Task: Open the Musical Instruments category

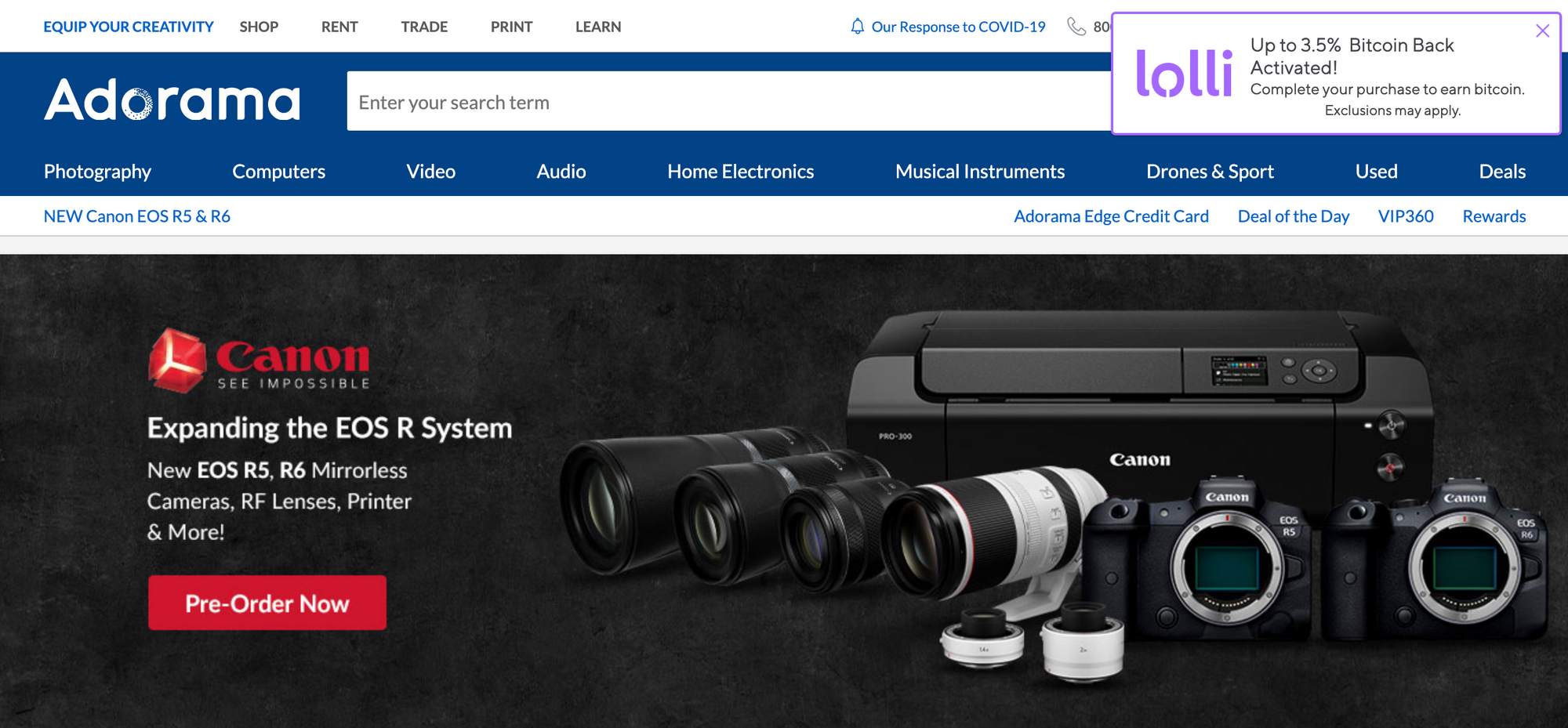Action: [x=980, y=172]
